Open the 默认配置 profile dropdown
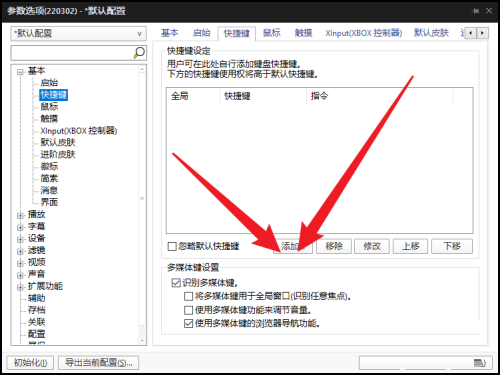500x375 pixels. 79,33
